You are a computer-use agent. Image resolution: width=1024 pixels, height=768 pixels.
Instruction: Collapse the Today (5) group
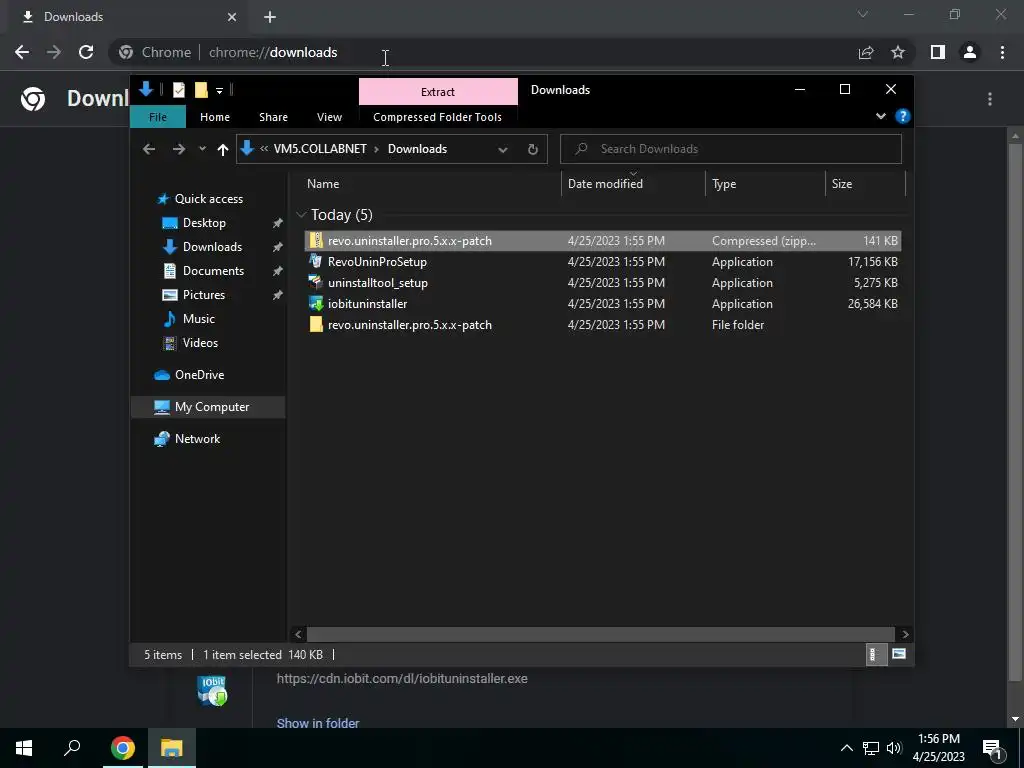(x=301, y=215)
